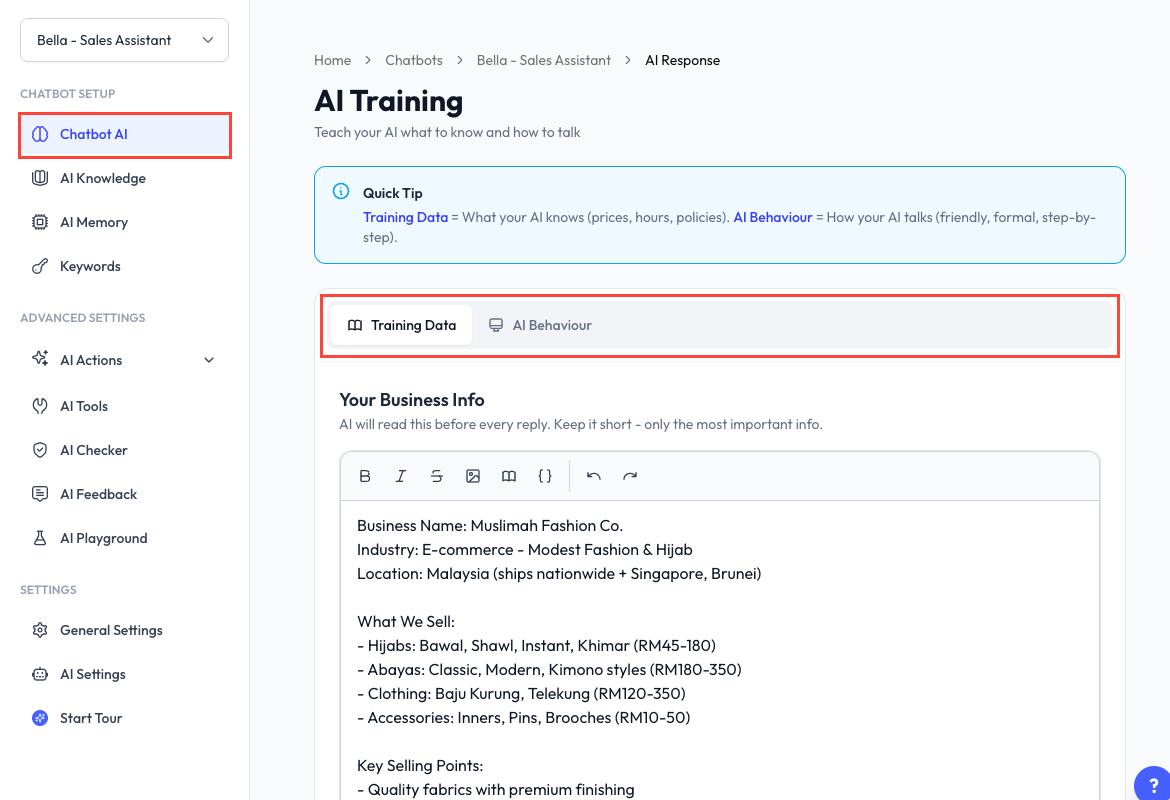
Task: Toggle strikethrough formatting in the editor
Action: pos(437,476)
